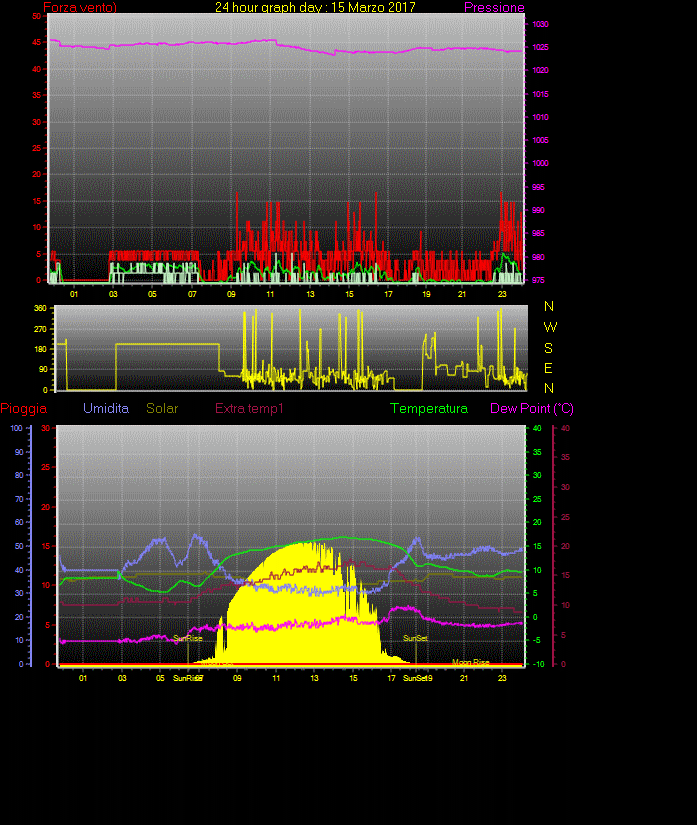Click the 'Pioggia' legend label

coord(24,408)
